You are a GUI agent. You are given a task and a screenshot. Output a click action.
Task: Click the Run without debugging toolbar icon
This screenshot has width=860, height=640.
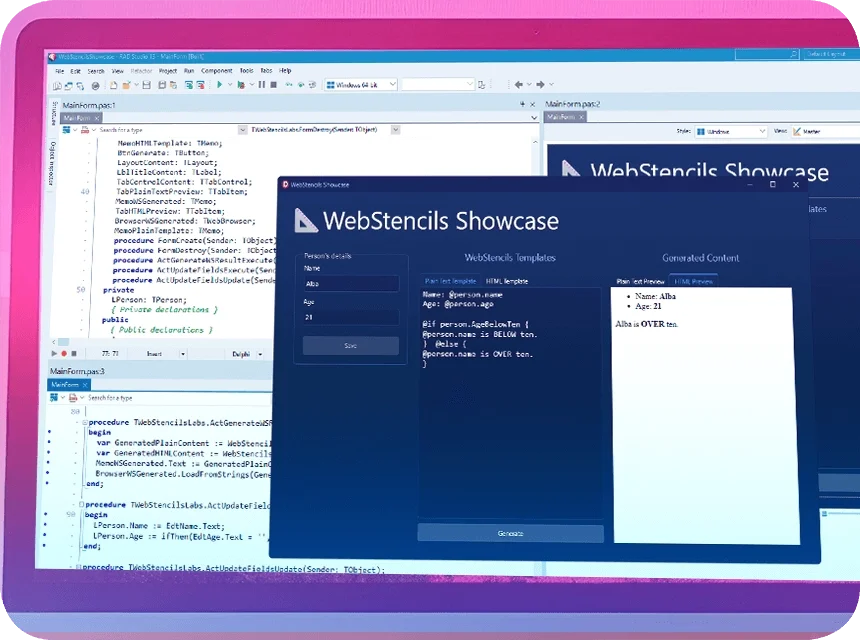coord(242,85)
